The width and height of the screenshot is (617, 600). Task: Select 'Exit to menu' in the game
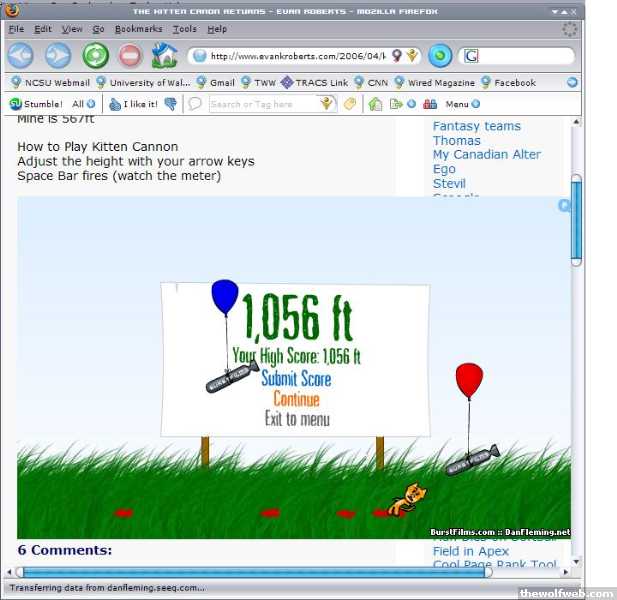click(x=296, y=419)
